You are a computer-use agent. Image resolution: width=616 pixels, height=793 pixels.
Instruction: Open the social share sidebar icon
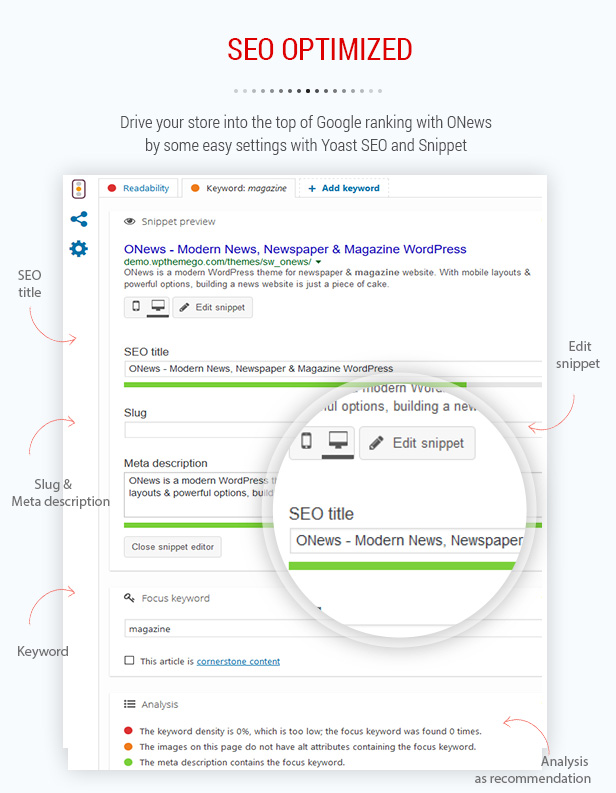(79, 219)
